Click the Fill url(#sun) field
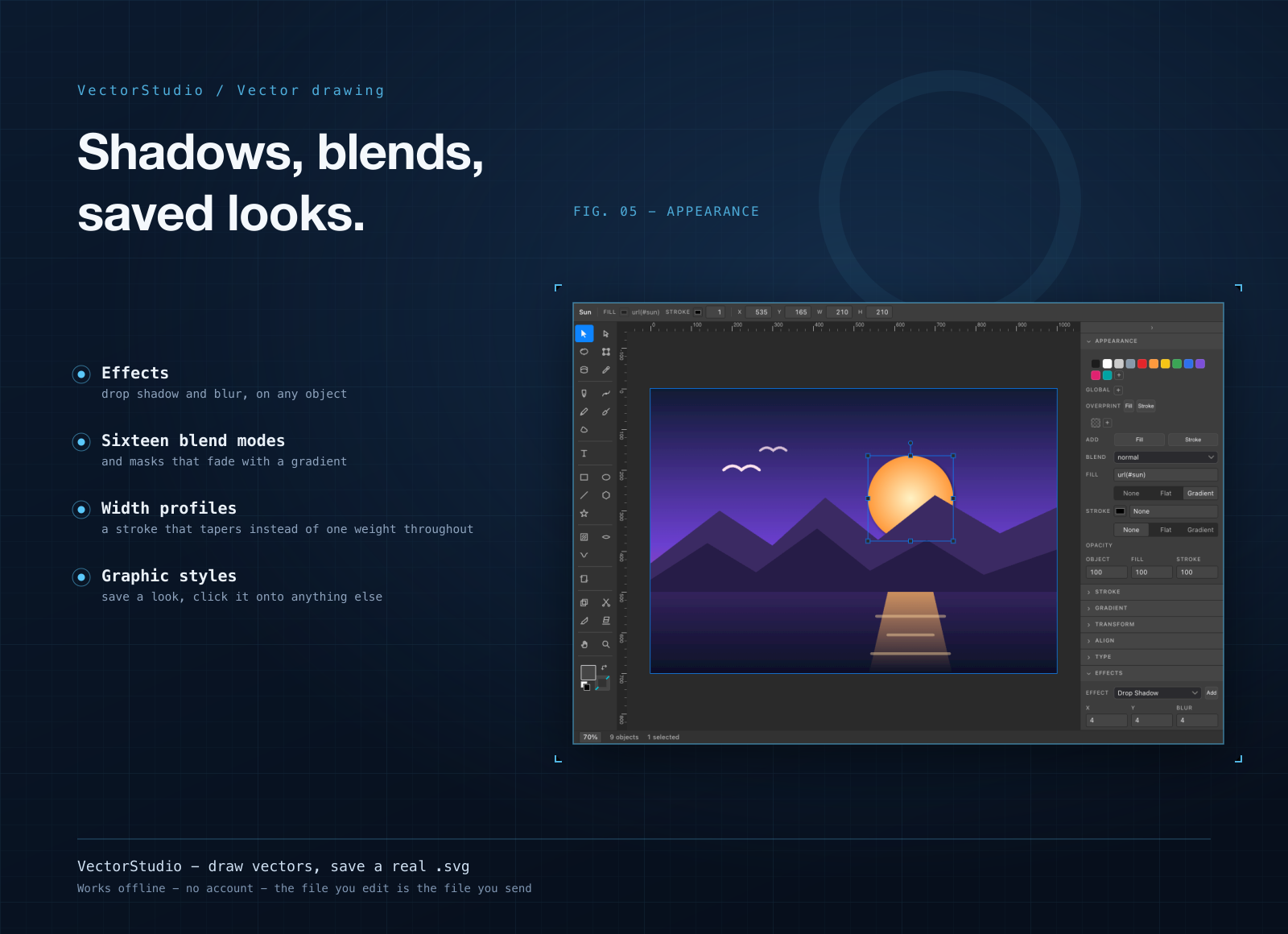 click(x=1166, y=475)
